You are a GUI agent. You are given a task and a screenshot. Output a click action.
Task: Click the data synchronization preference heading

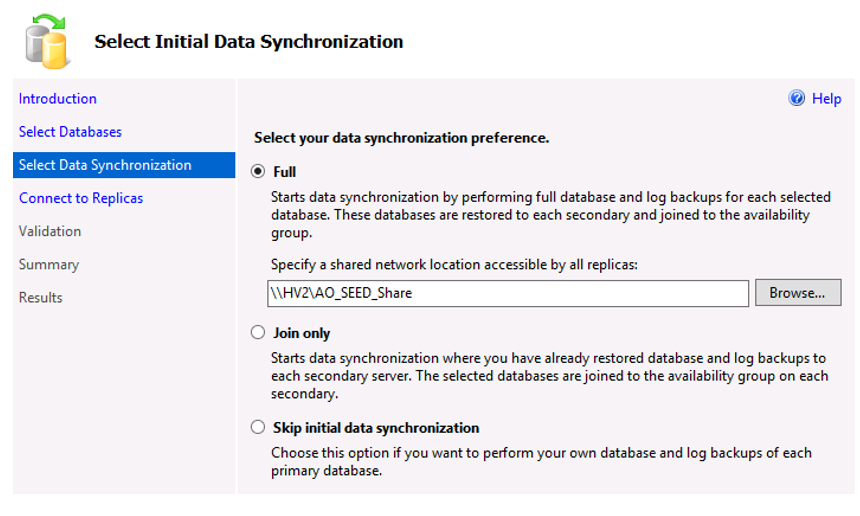[x=401, y=138]
